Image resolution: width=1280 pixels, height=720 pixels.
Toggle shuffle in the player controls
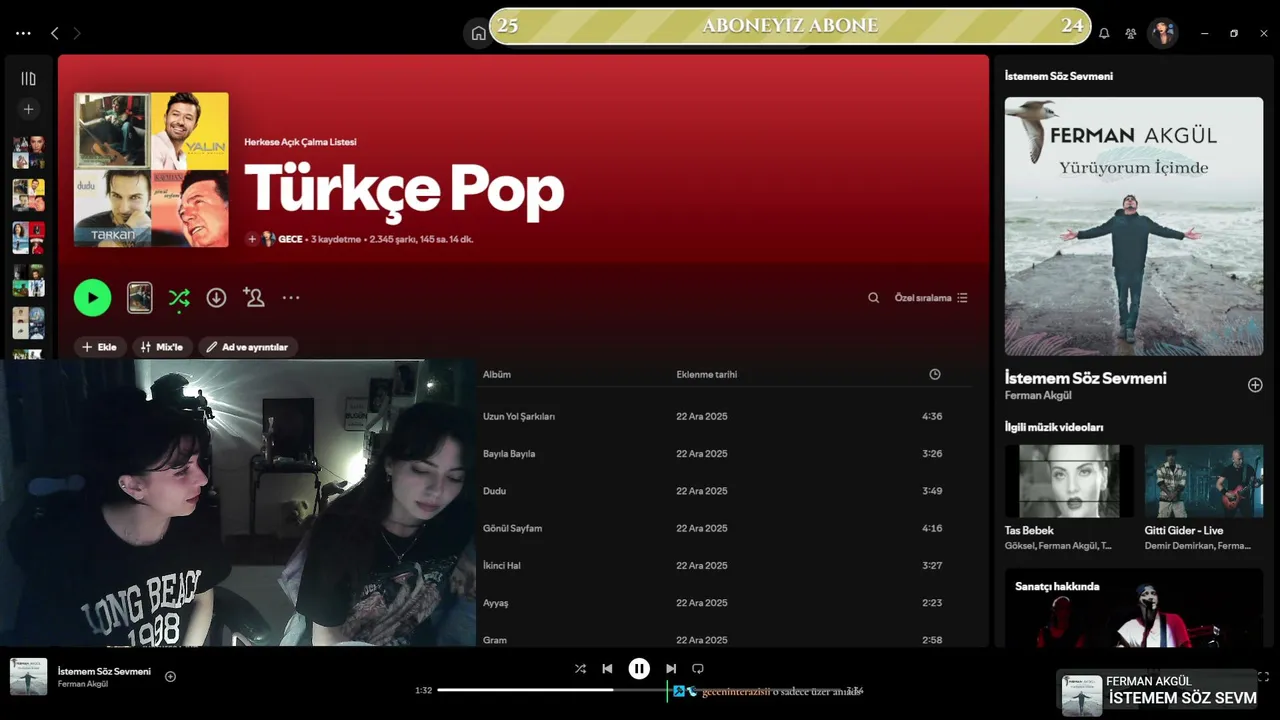click(580, 669)
